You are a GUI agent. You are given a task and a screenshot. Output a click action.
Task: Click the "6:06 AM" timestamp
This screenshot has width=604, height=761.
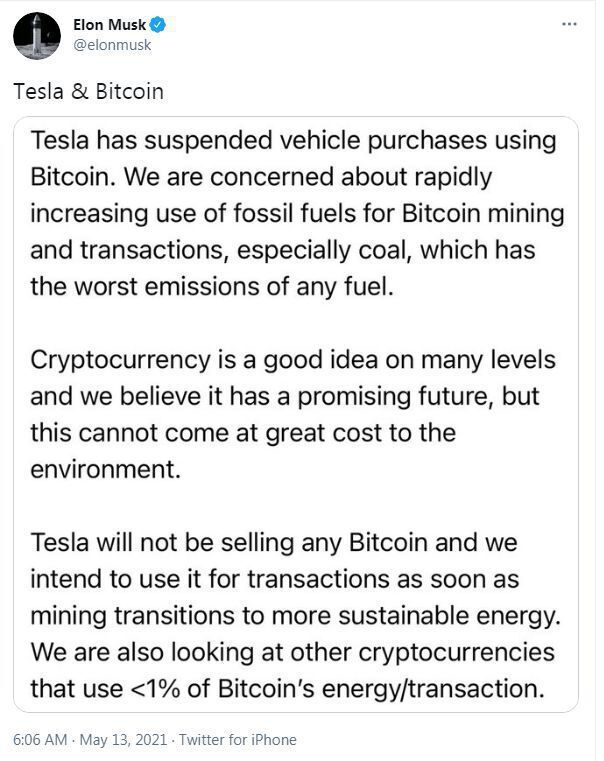(40, 740)
